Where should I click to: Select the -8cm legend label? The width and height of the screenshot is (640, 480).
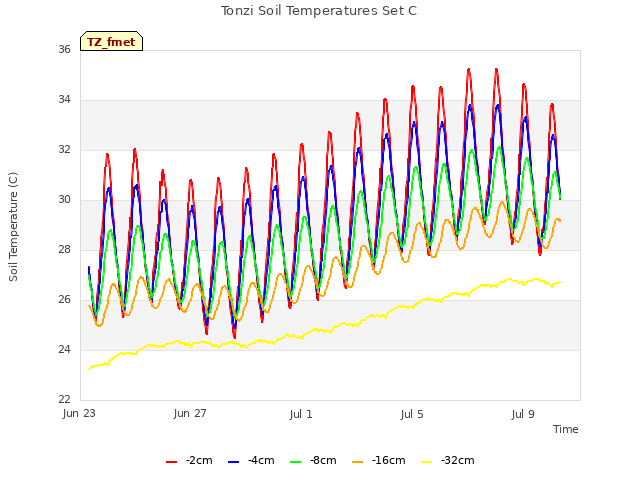[x=323, y=460]
